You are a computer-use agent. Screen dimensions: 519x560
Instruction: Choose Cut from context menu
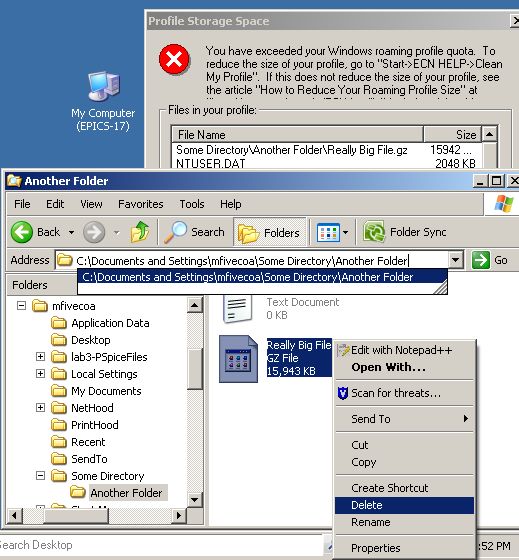coord(404,445)
